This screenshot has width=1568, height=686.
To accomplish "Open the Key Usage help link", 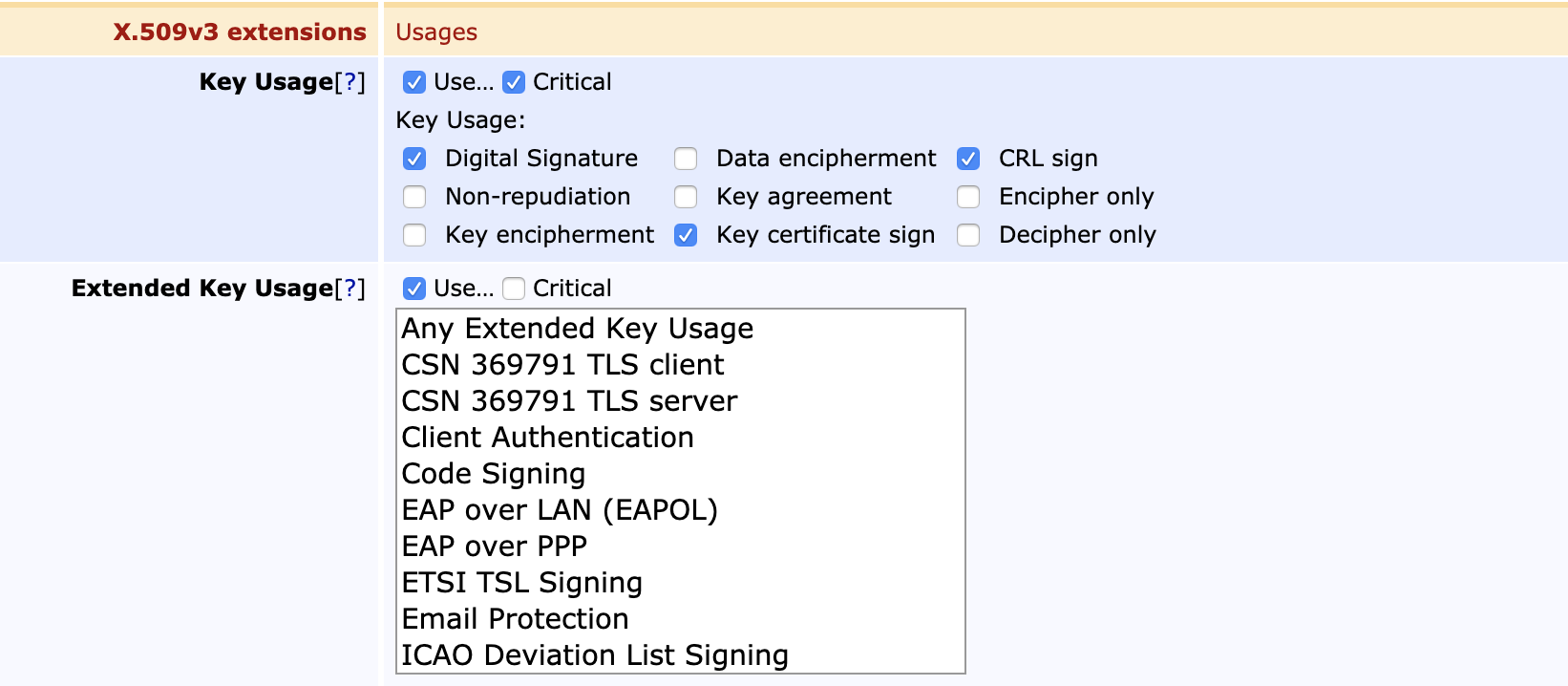I will click(350, 82).
